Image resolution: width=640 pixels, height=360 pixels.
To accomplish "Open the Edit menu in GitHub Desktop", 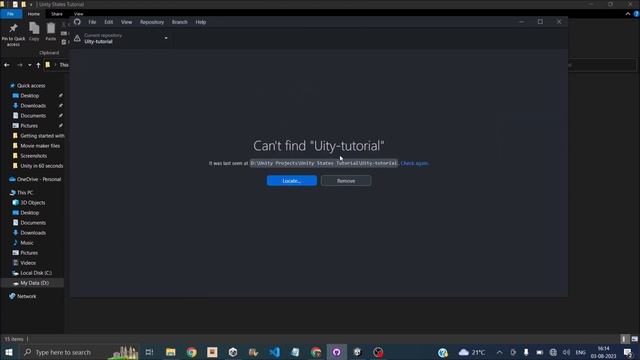I will pos(109,22).
